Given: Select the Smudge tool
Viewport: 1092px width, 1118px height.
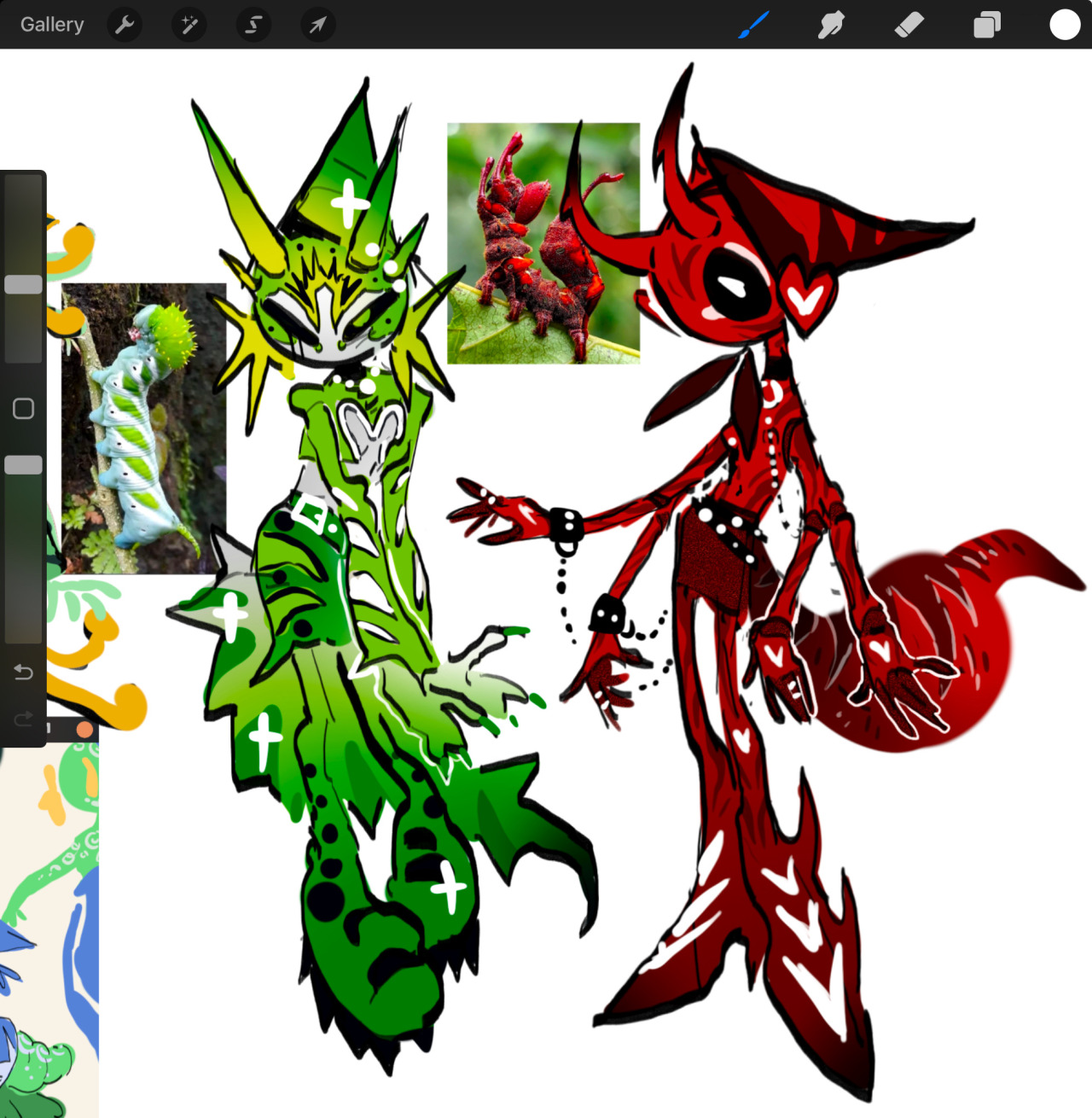Looking at the screenshot, I should (x=831, y=25).
